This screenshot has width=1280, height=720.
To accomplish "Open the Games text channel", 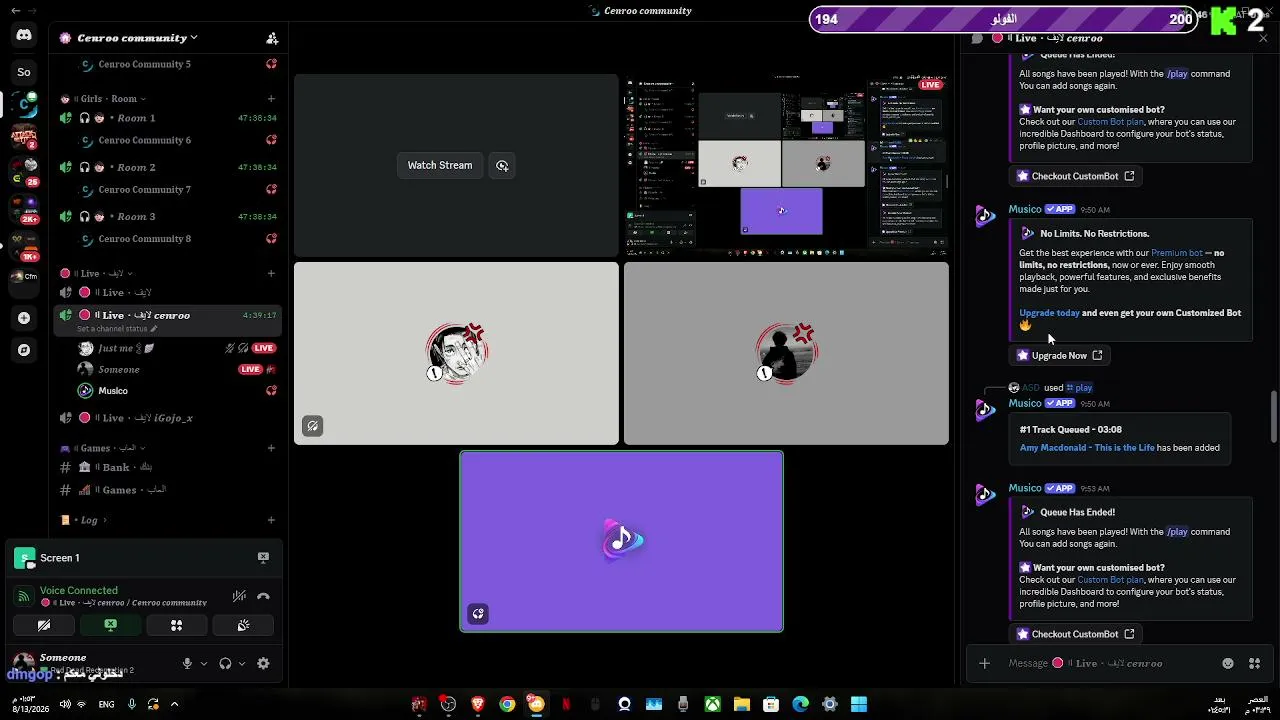I will click(x=168, y=490).
